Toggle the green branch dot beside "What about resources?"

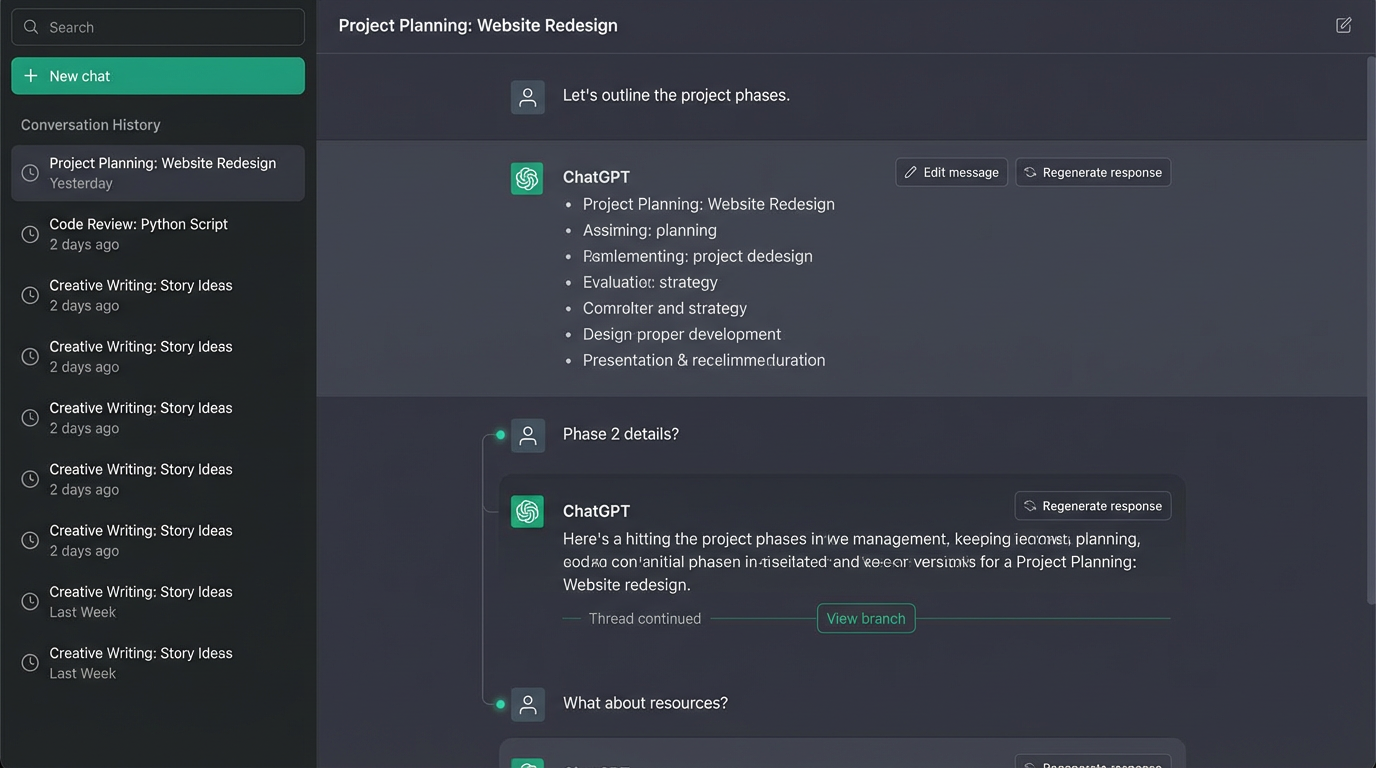pos(500,703)
